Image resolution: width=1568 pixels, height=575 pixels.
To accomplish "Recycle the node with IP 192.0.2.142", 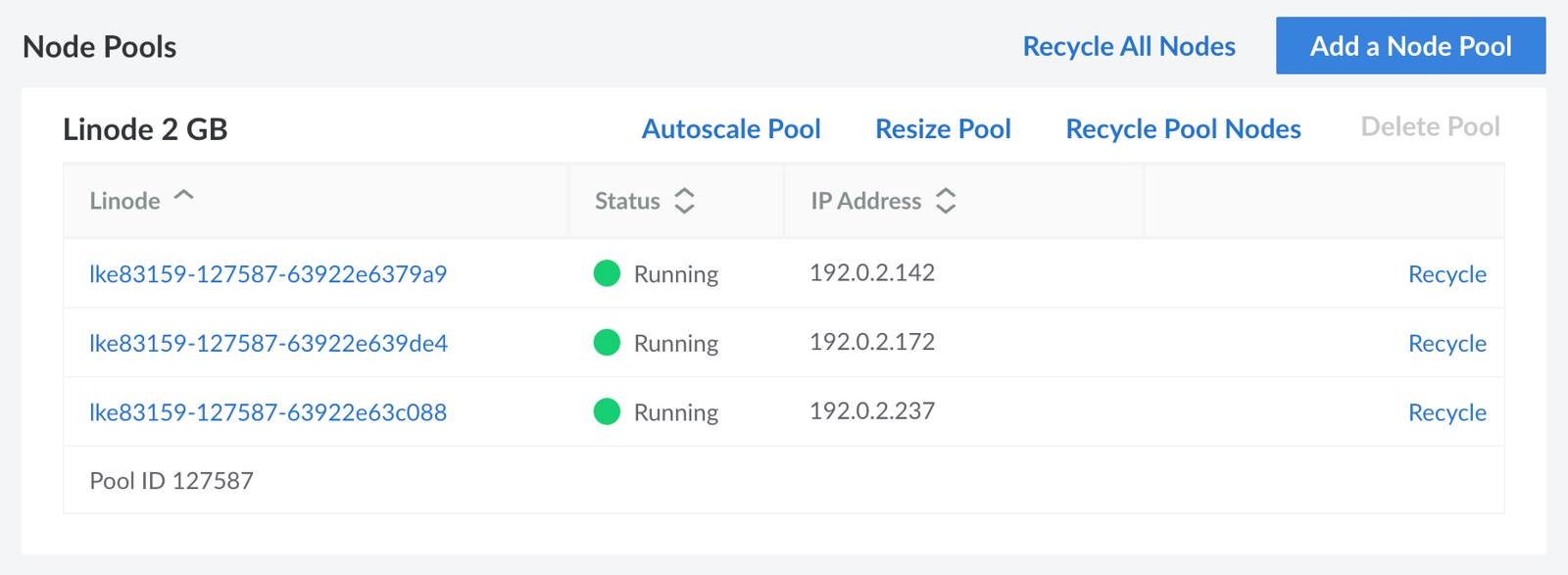I will (x=1446, y=274).
